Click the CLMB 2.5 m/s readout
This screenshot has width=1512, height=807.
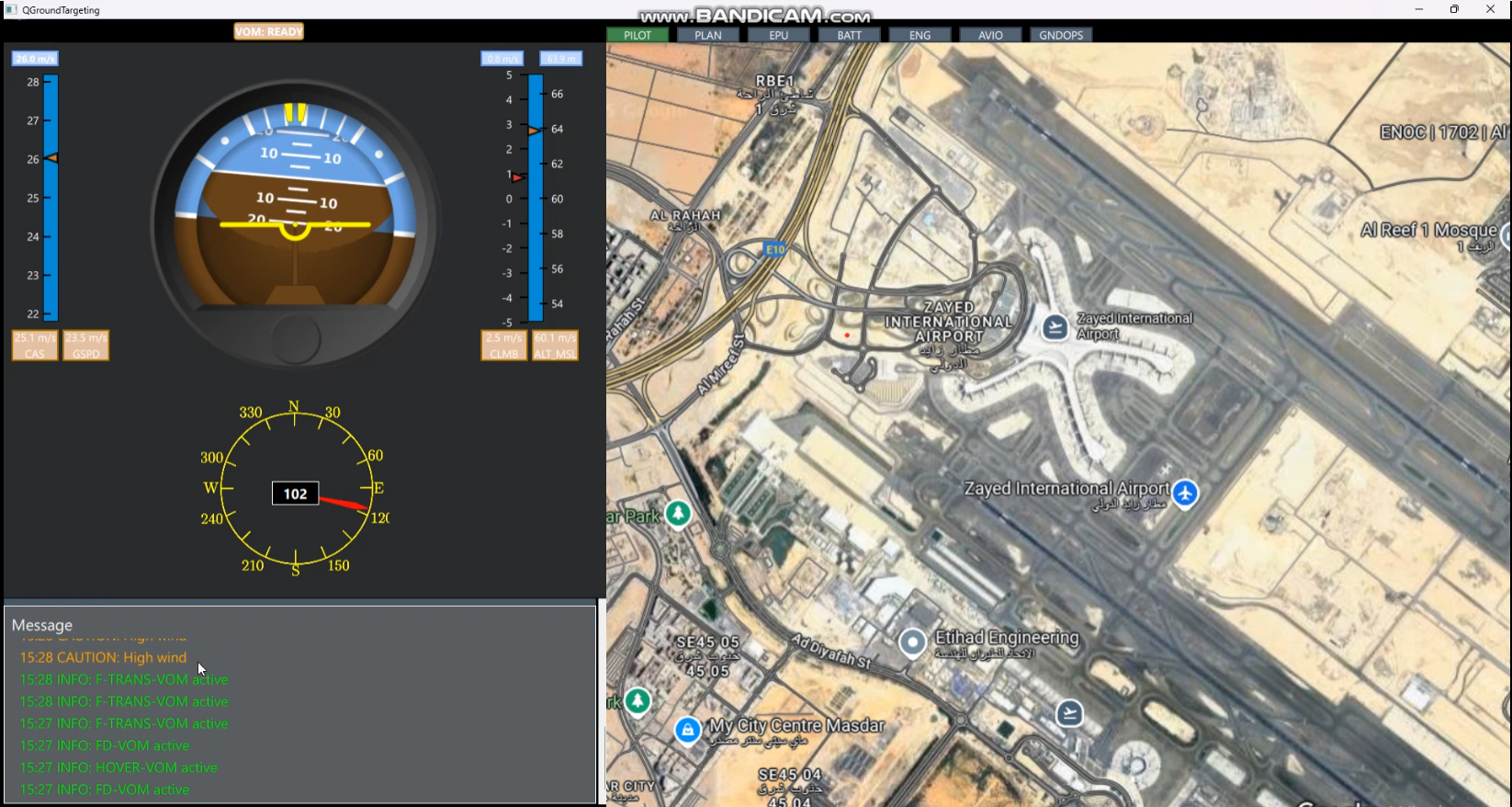(504, 346)
